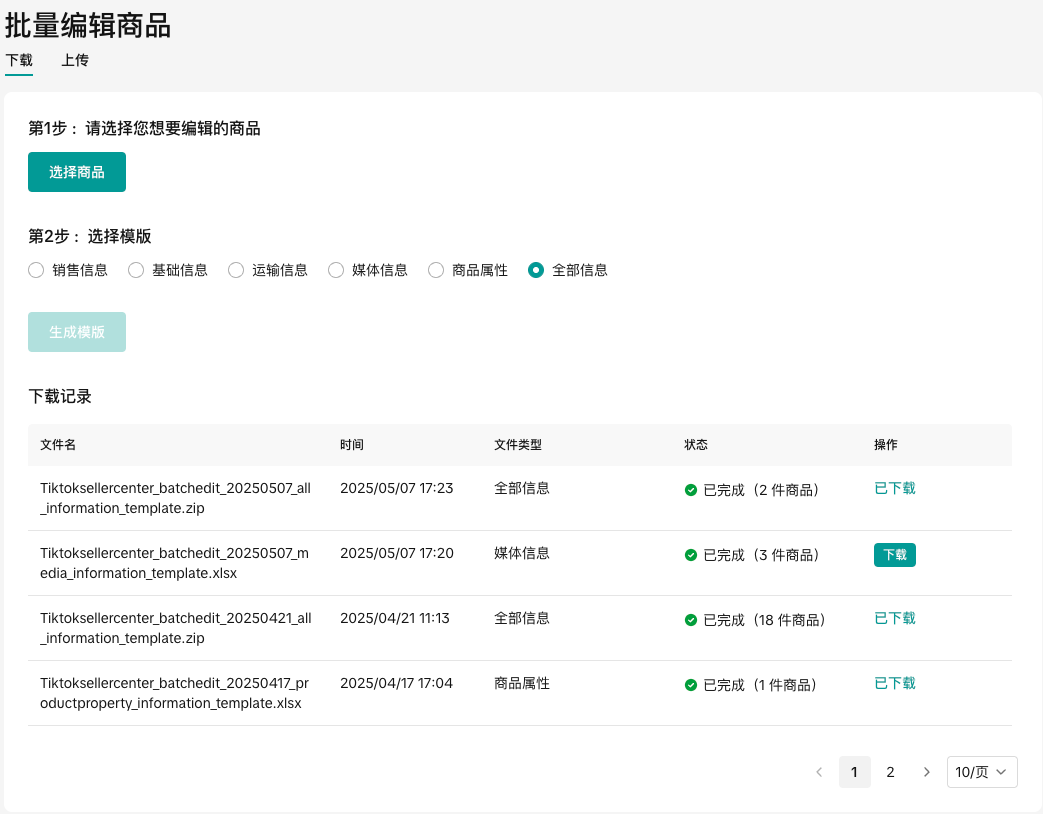Click 已下载 link for 20250421 file
The width and height of the screenshot is (1043, 814).
pyautogui.click(x=894, y=618)
